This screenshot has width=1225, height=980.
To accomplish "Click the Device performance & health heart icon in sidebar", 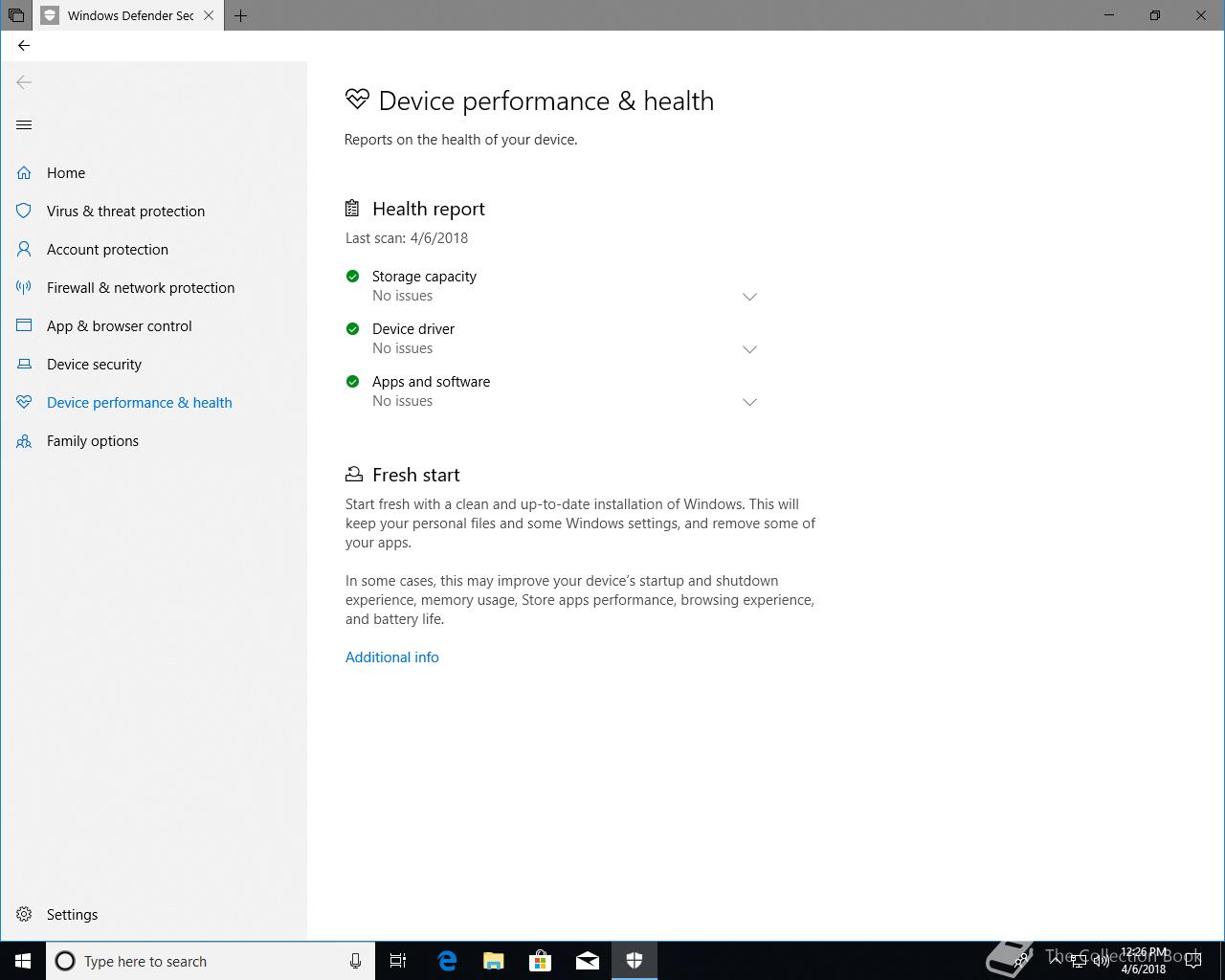I will pyautogui.click(x=24, y=403).
